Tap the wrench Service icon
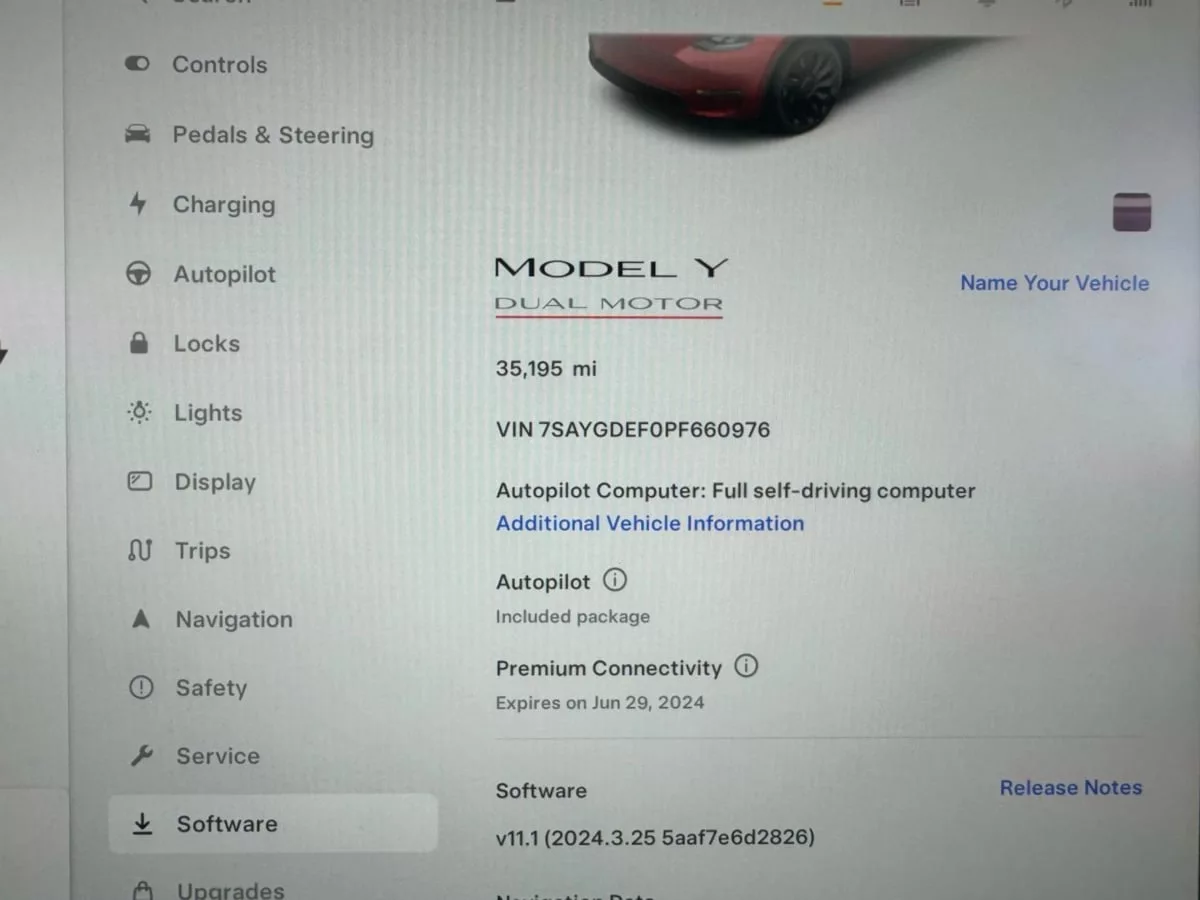This screenshot has width=1200, height=900. pos(141,756)
